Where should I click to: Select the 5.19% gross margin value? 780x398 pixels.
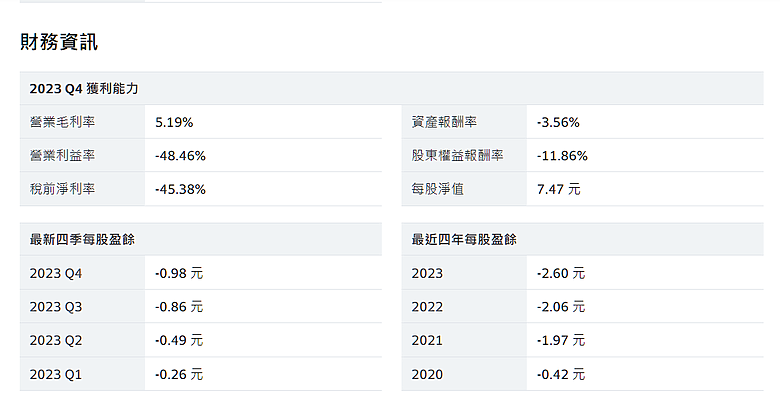coord(174,122)
